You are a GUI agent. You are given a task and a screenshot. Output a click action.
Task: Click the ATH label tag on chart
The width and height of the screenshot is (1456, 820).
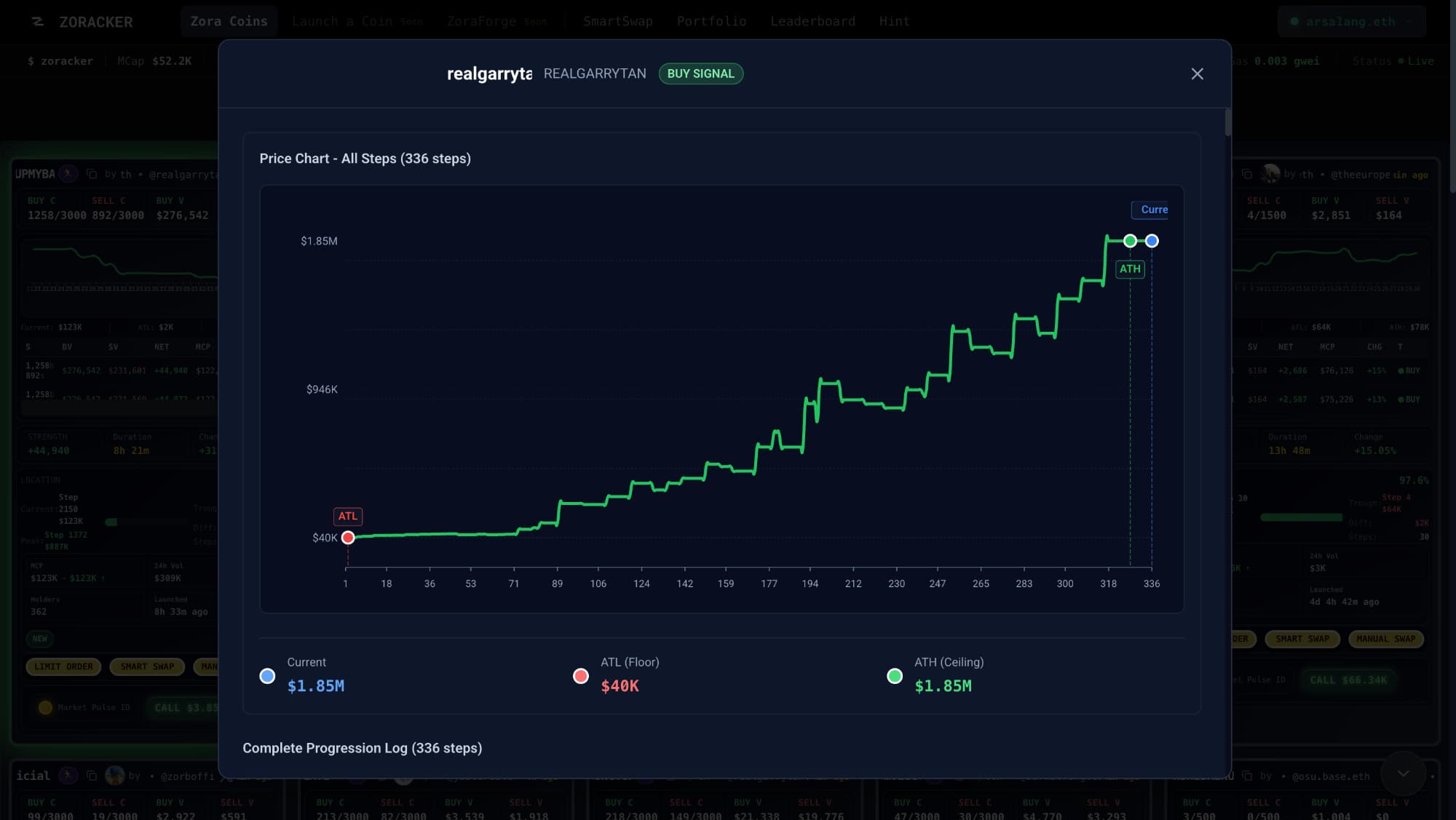1130,269
